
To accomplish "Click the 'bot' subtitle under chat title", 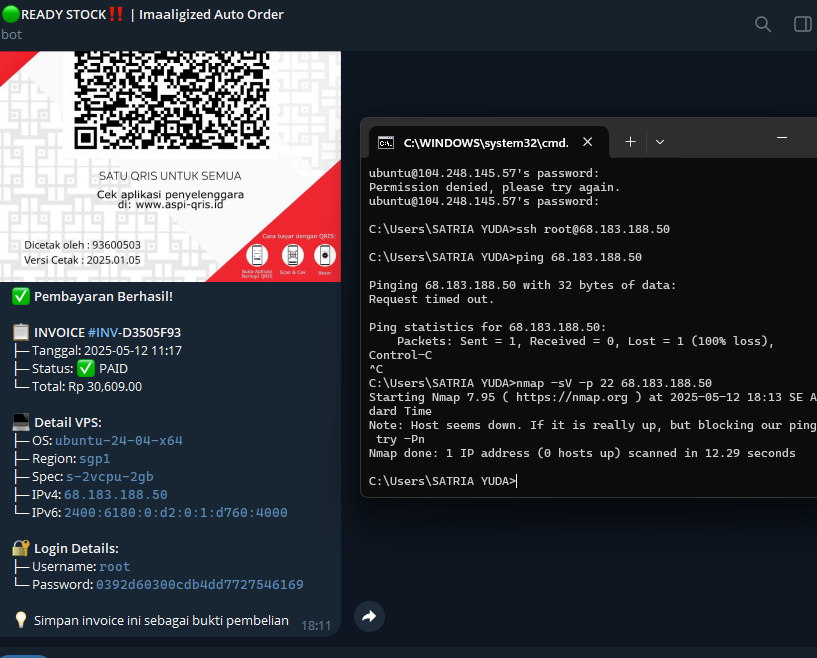I will pos(11,35).
